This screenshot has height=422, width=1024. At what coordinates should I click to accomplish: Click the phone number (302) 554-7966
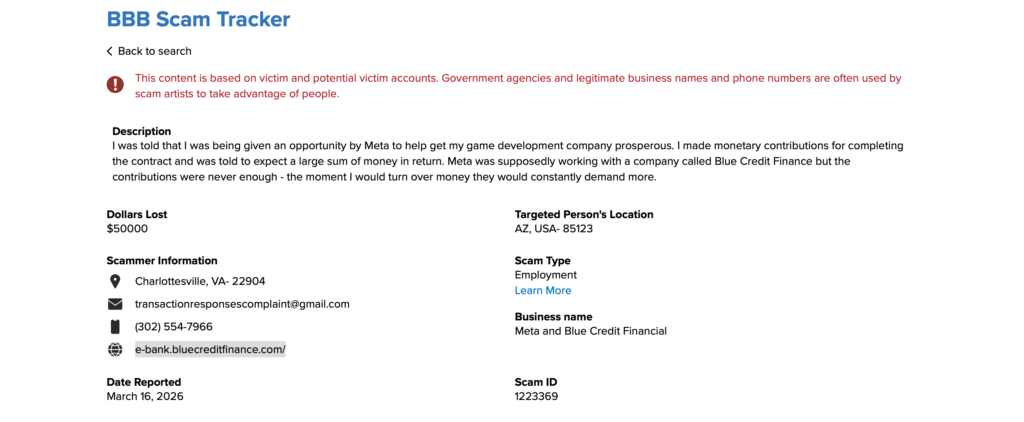click(174, 327)
